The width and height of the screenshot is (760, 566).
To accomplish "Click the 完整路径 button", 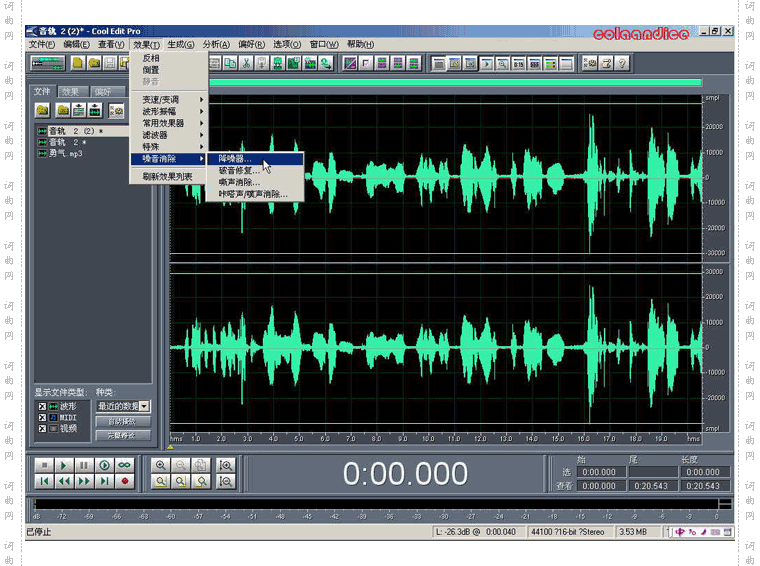I will 123,436.
